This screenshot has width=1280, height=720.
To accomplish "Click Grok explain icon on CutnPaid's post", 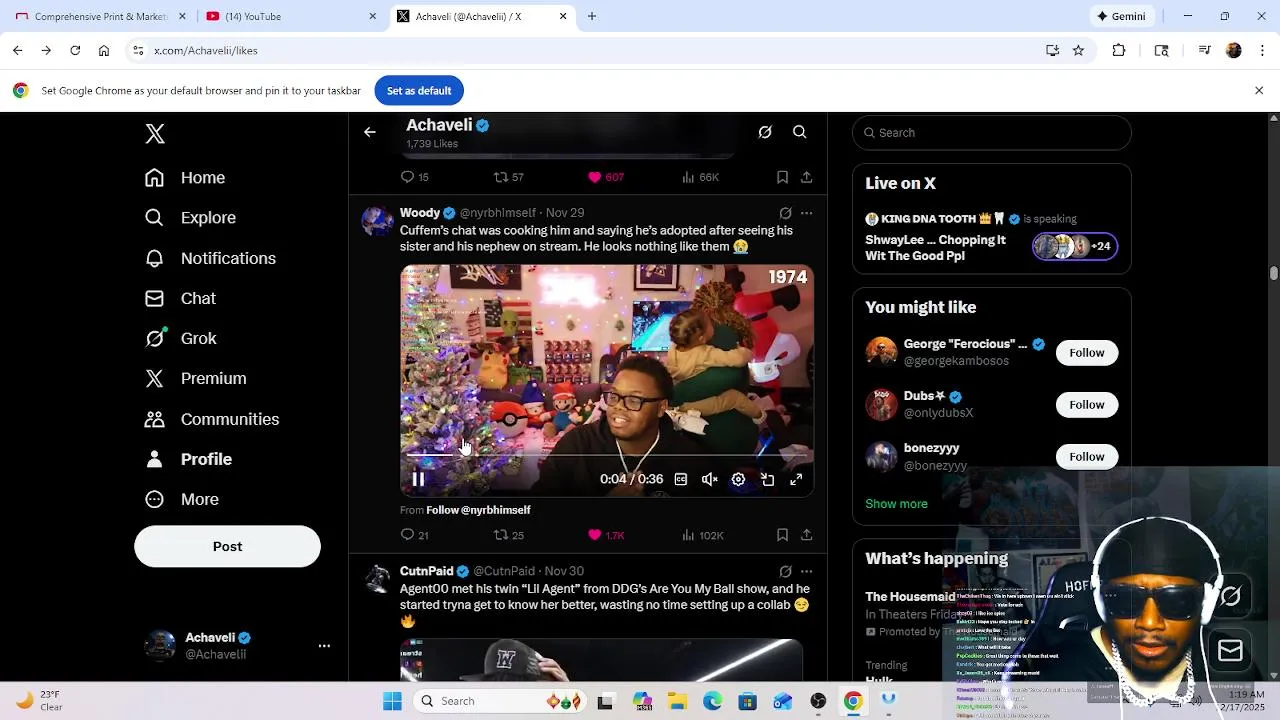I will tap(785, 571).
